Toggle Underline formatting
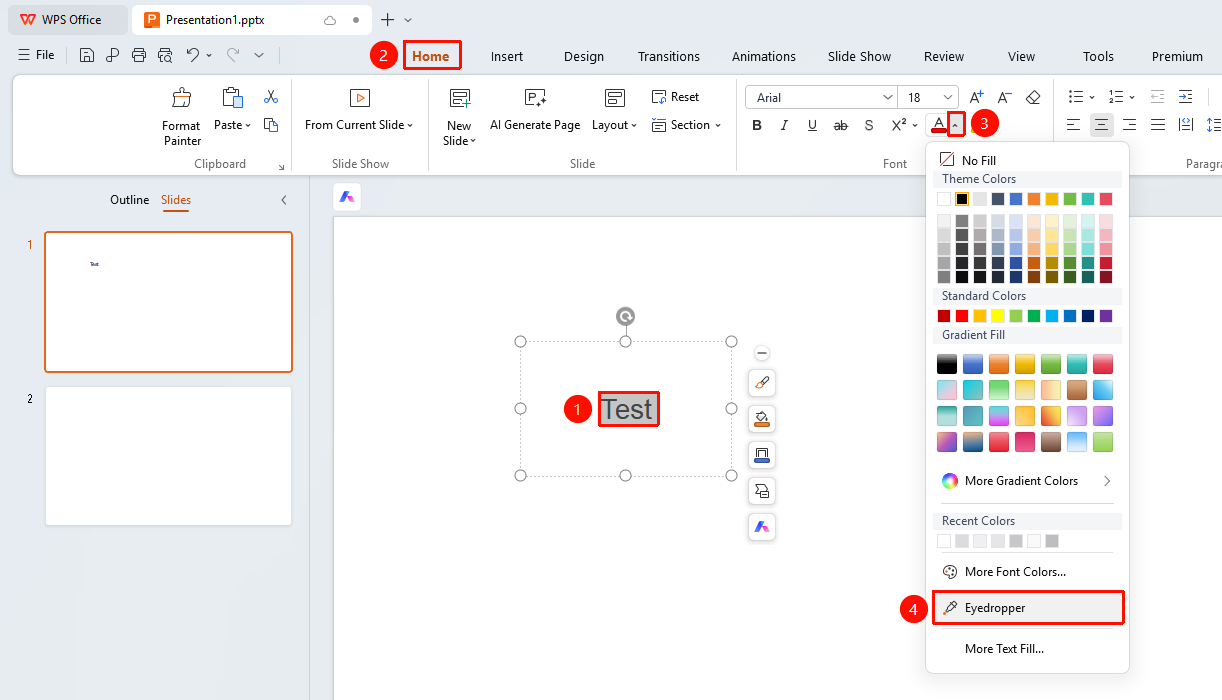The width and height of the screenshot is (1222, 700). 812,125
